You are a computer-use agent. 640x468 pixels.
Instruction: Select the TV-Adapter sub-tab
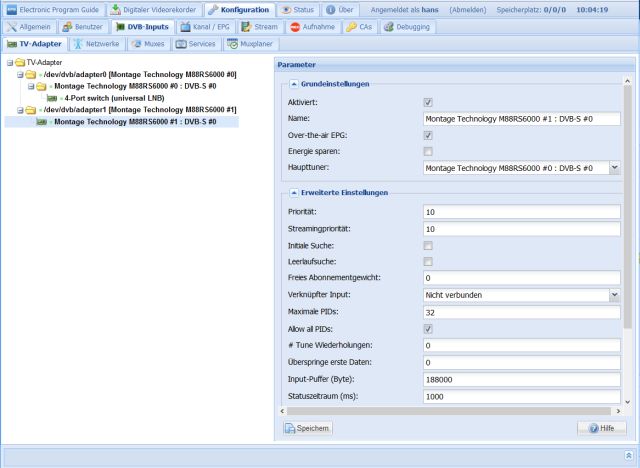tap(35, 44)
